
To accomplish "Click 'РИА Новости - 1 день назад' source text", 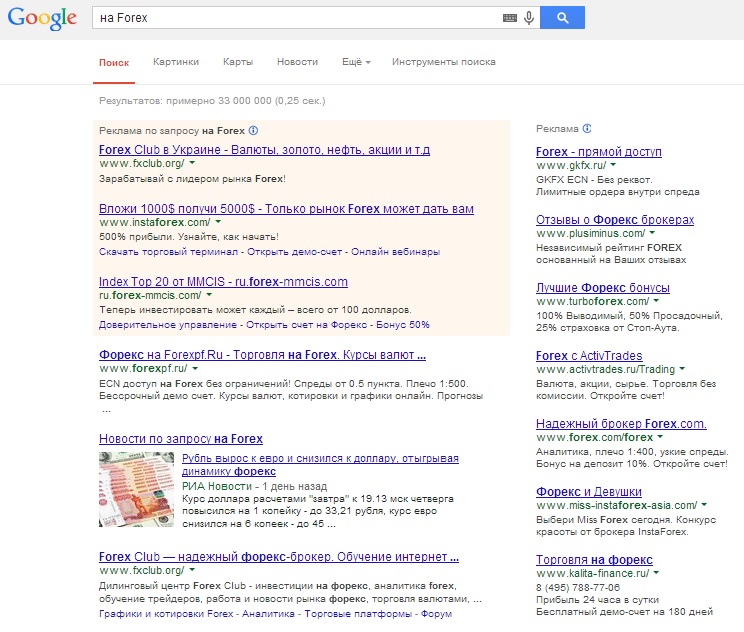I will click(x=254, y=486).
